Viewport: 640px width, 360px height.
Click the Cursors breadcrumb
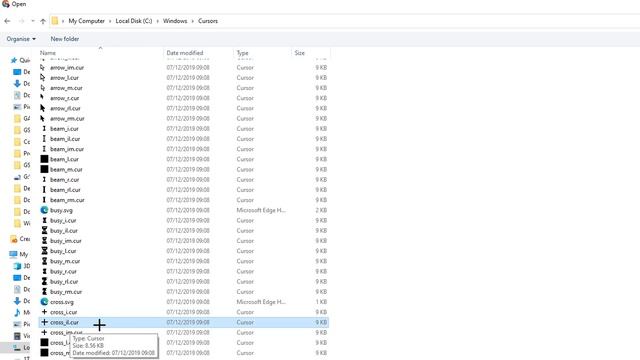(208, 21)
